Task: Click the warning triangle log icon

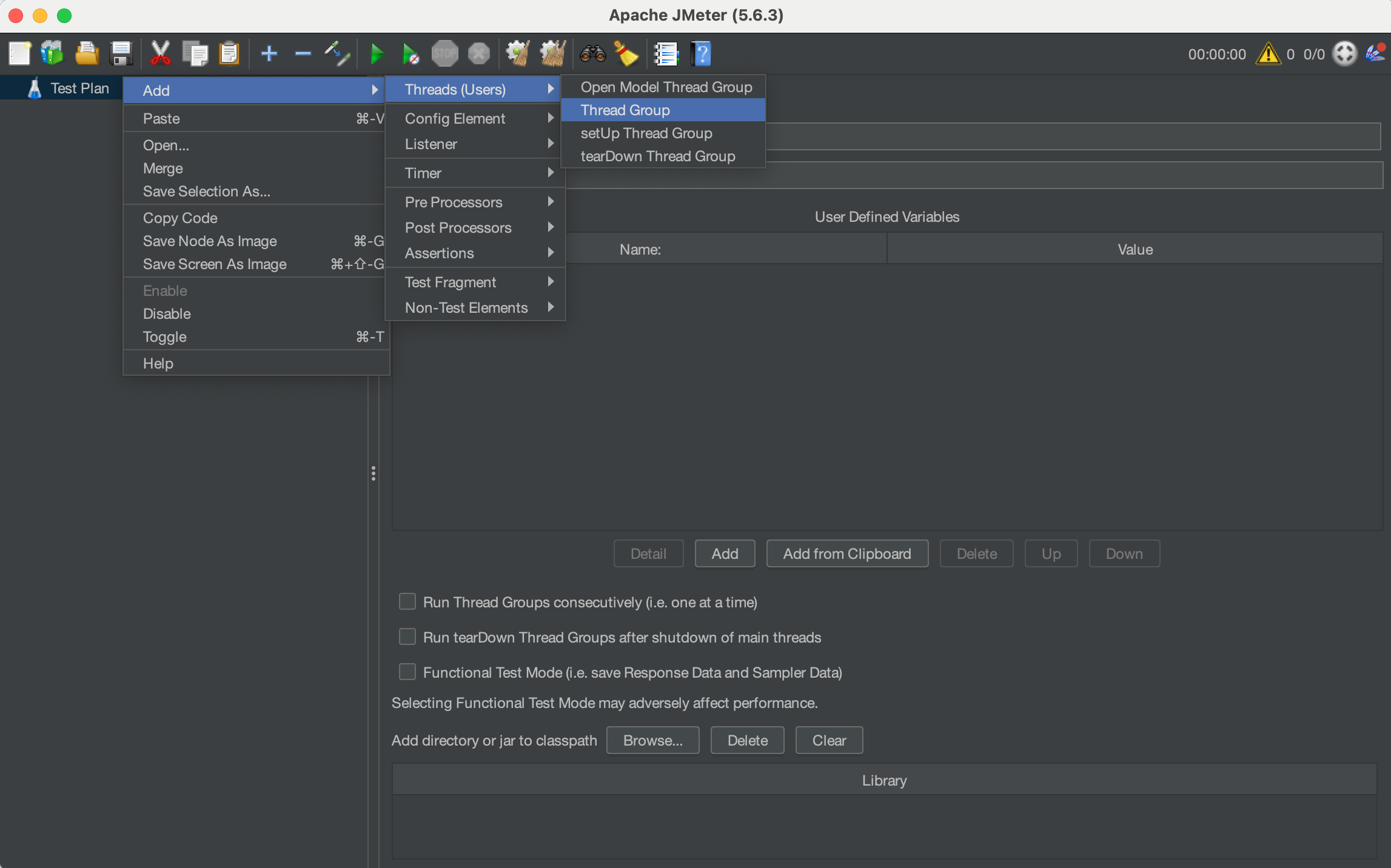Action: [x=1268, y=54]
